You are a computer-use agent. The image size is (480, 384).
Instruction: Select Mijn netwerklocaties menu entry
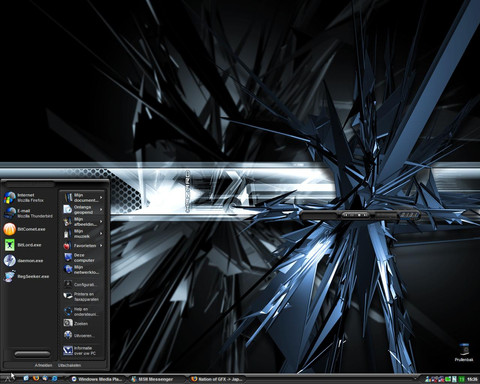pyautogui.click(x=82, y=270)
